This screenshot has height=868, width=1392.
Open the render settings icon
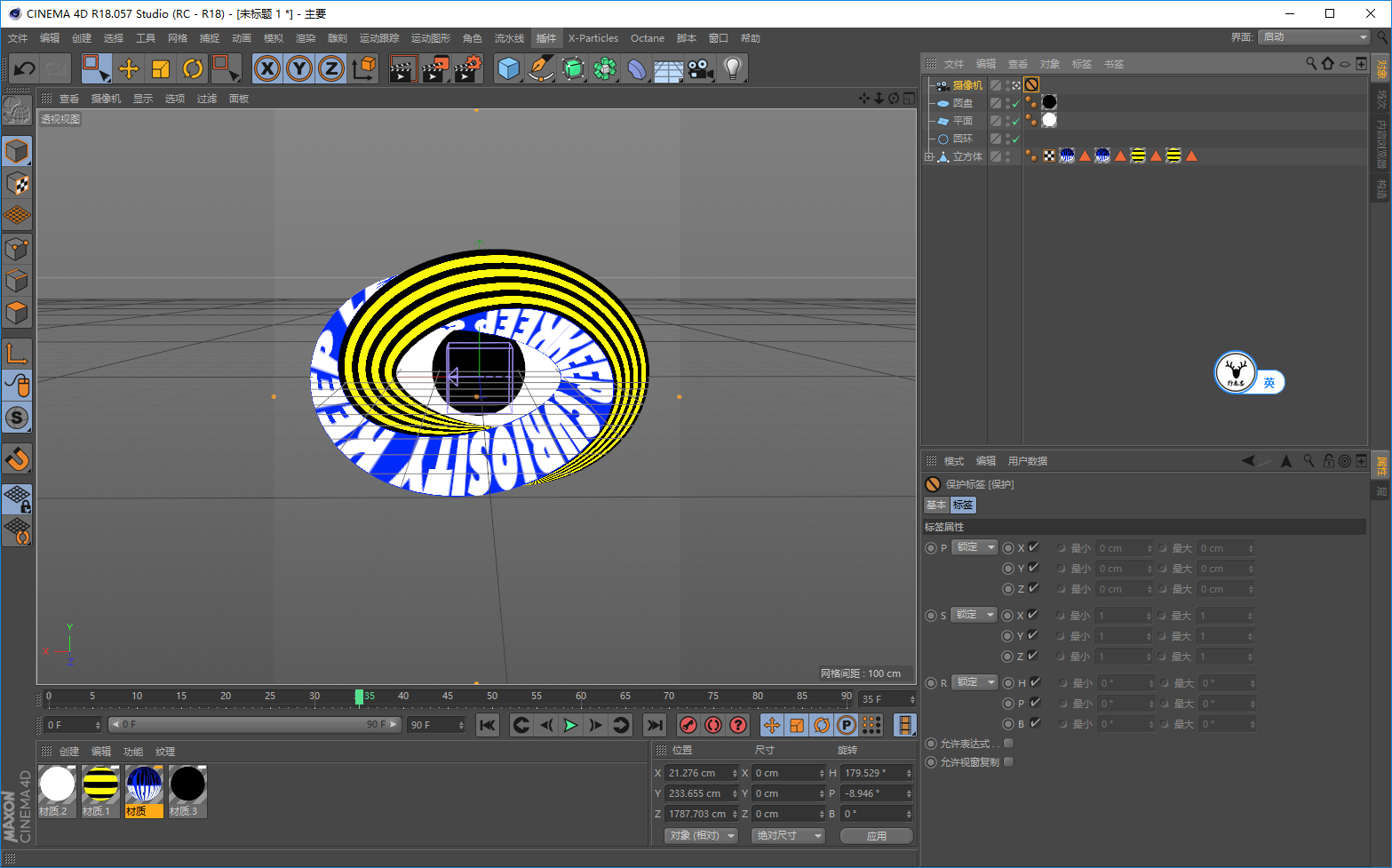coord(467,68)
